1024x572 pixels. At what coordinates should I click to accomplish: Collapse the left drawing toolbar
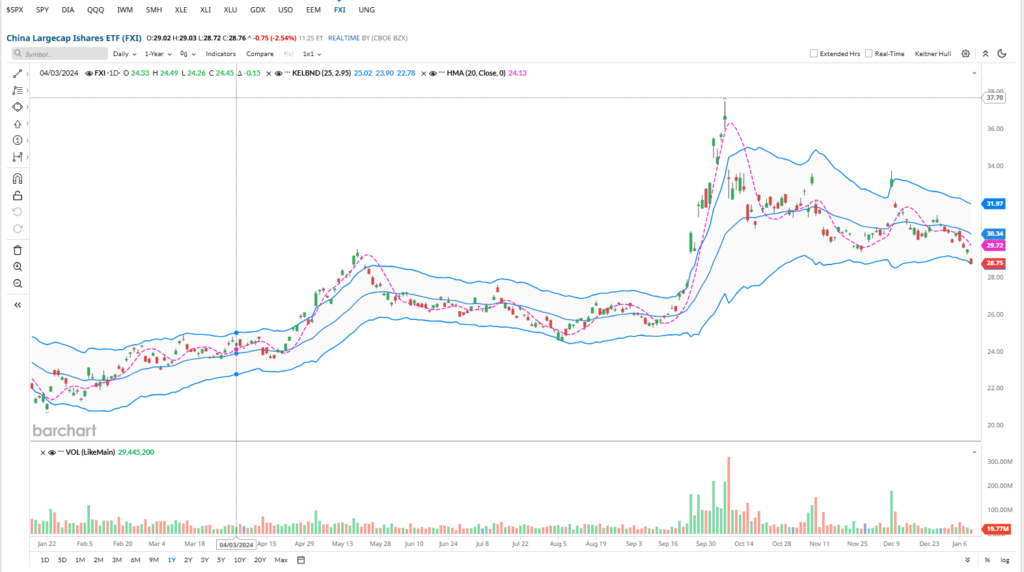17,305
